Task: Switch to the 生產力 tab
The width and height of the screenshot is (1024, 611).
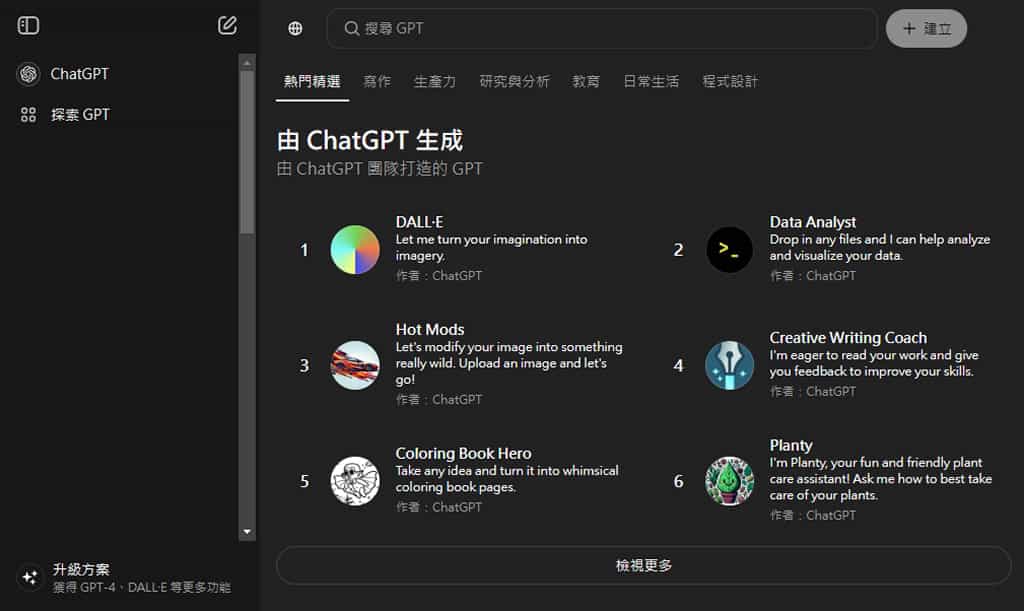Action: (x=435, y=82)
